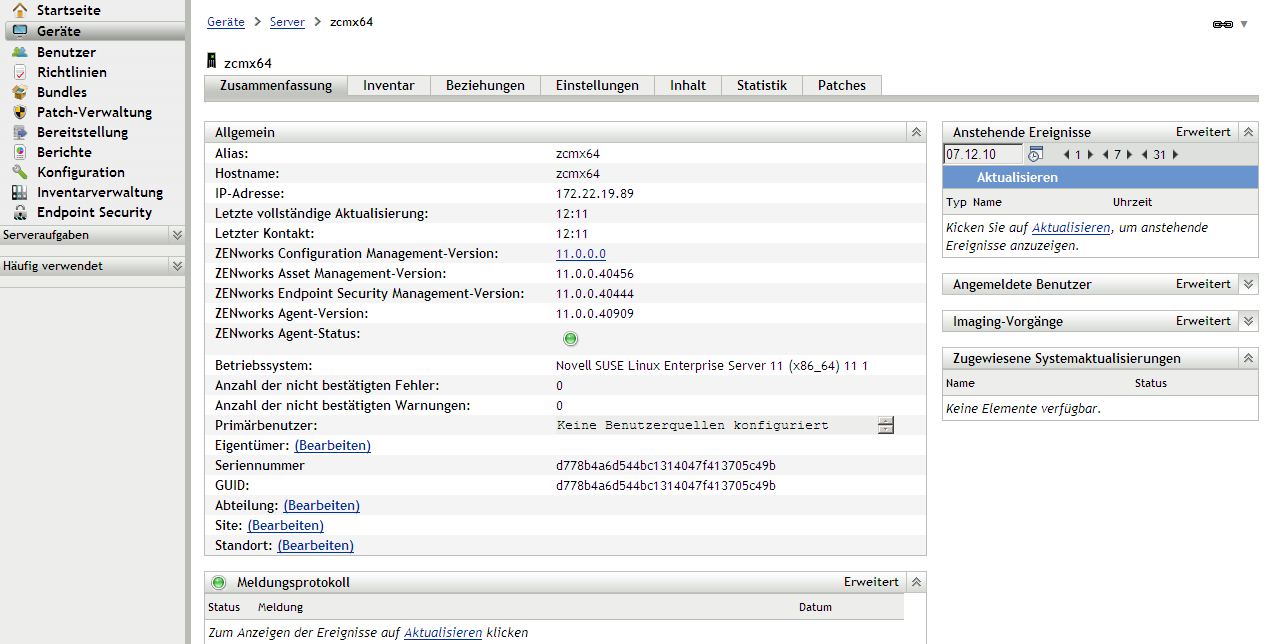Click the Bundles package icon
The image size is (1270, 644).
click(20, 92)
